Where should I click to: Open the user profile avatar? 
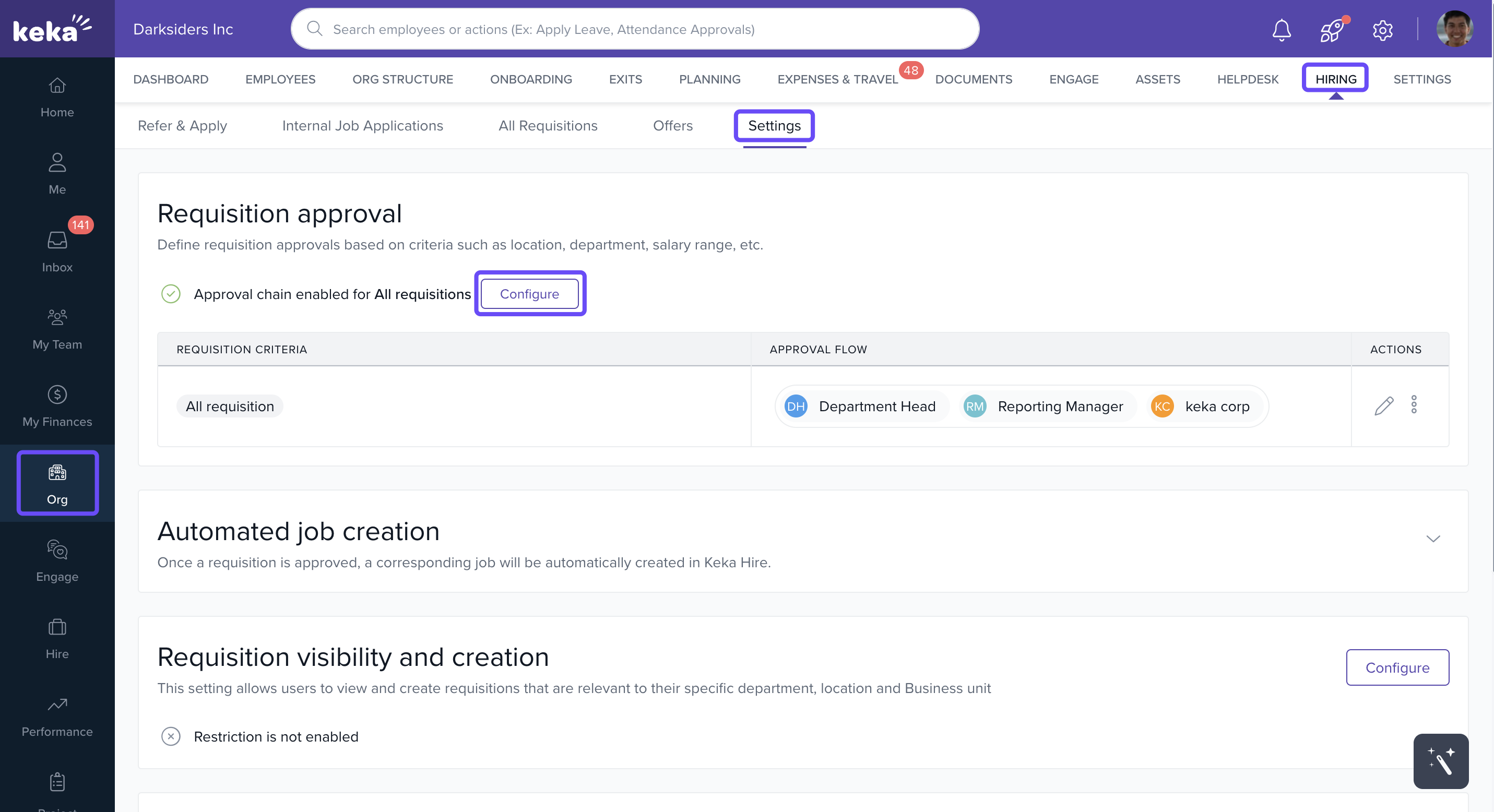pyautogui.click(x=1454, y=29)
